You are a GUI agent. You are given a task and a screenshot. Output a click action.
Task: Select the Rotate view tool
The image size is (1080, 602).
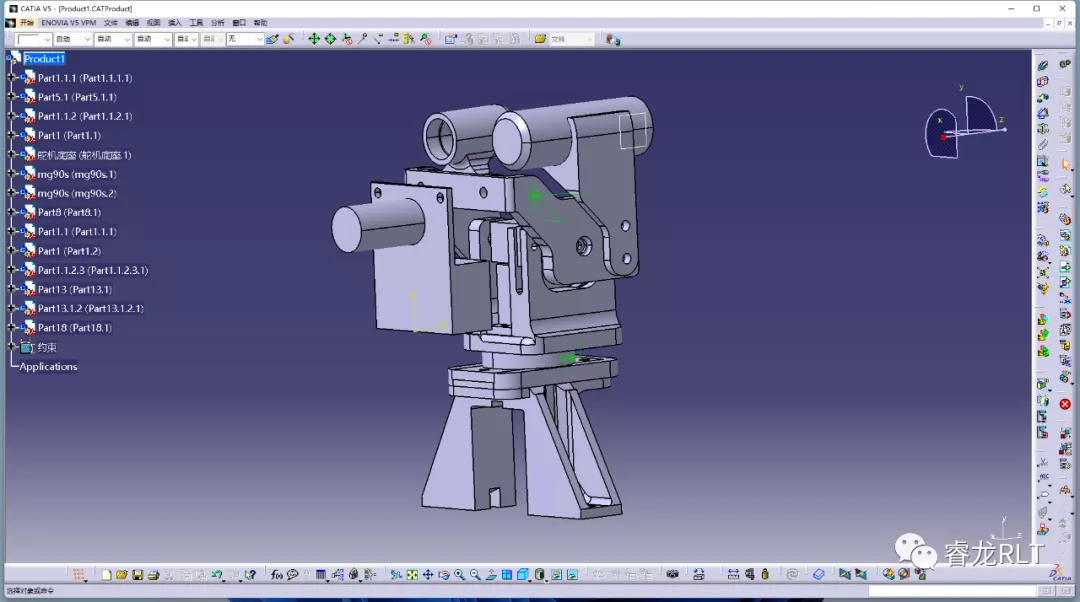click(x=444, y=574)
